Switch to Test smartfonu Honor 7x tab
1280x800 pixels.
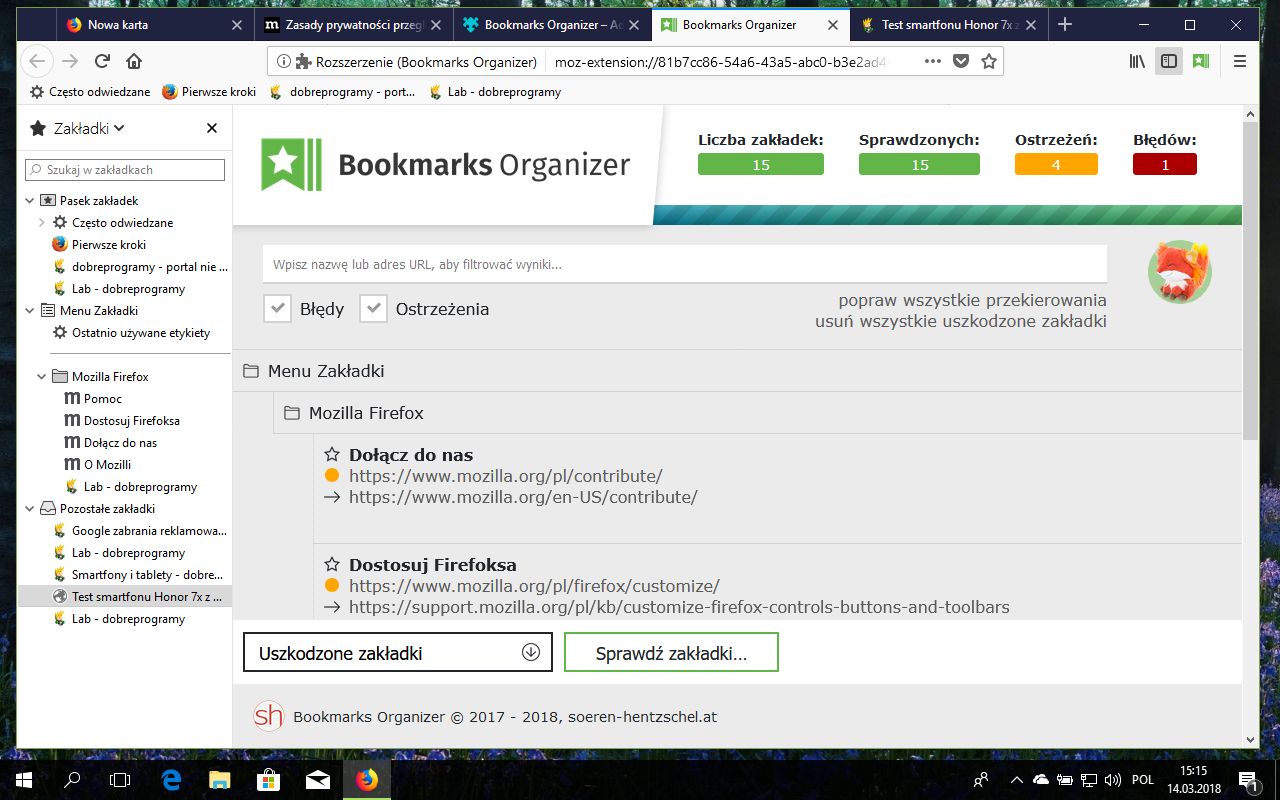950,24
